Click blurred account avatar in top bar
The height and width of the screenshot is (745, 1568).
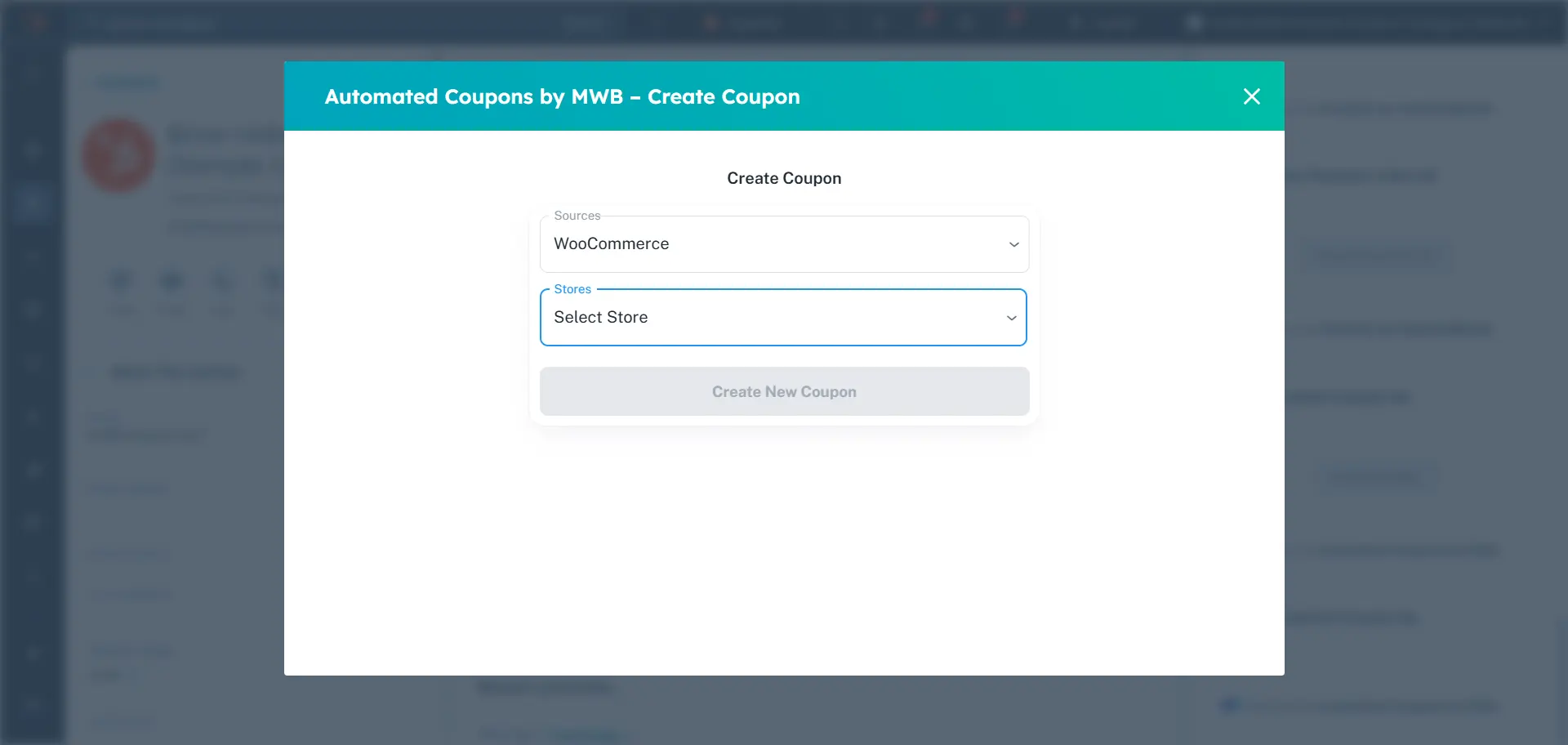[x=1195, y=23]
